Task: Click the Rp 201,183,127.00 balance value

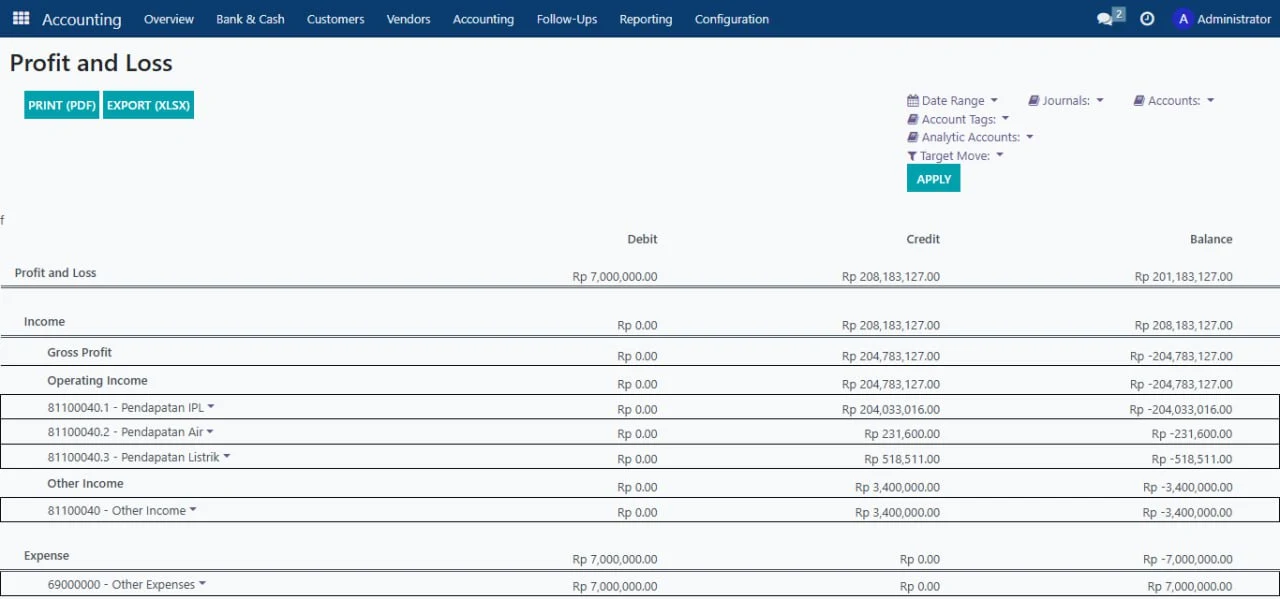Action: point(1184,277)
